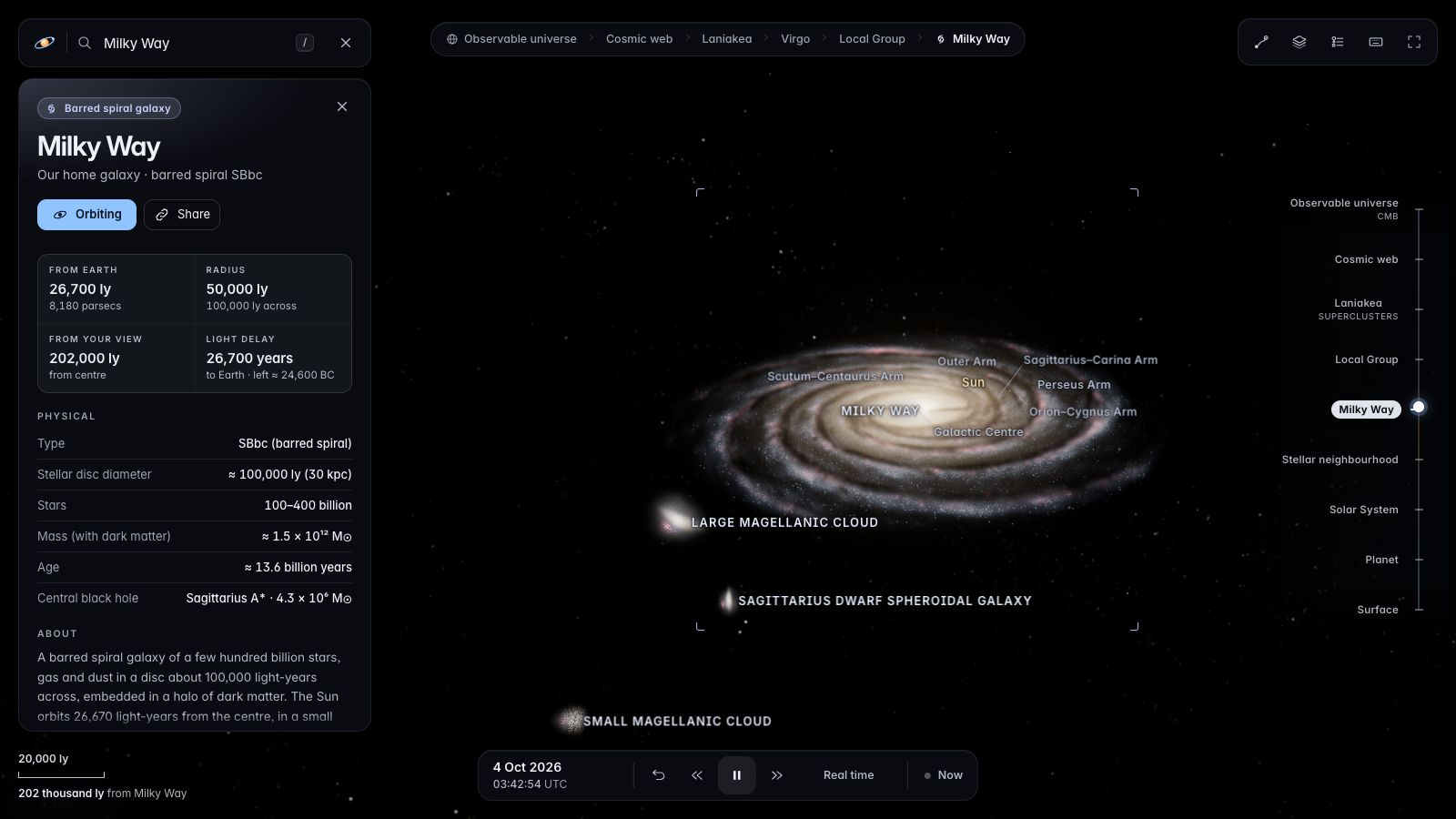Show keyboard shortcuts icon

point(1376,42)
